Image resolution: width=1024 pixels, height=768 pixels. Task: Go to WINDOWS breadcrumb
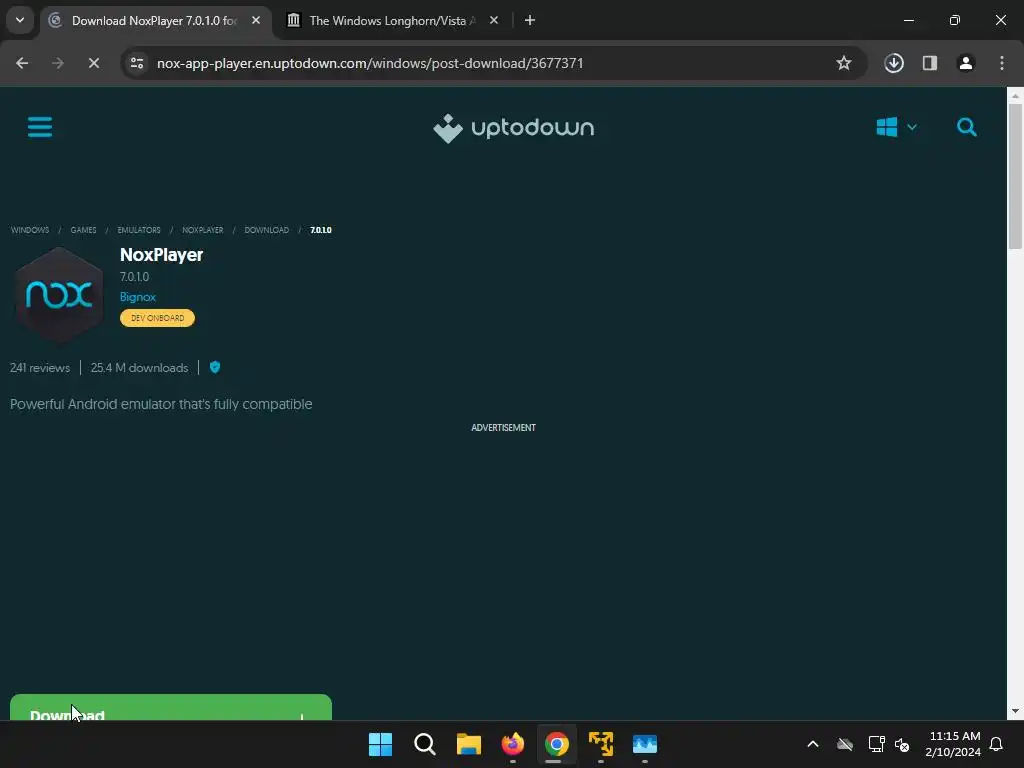coord(30,230)
